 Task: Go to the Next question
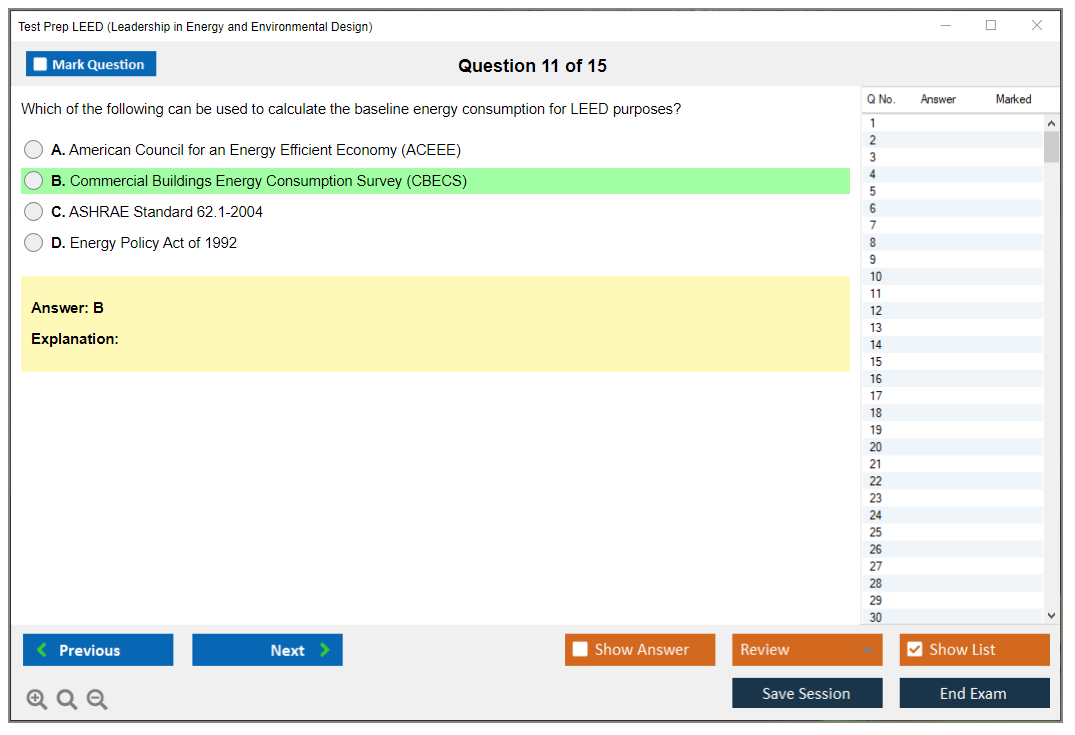pos(267,650)
